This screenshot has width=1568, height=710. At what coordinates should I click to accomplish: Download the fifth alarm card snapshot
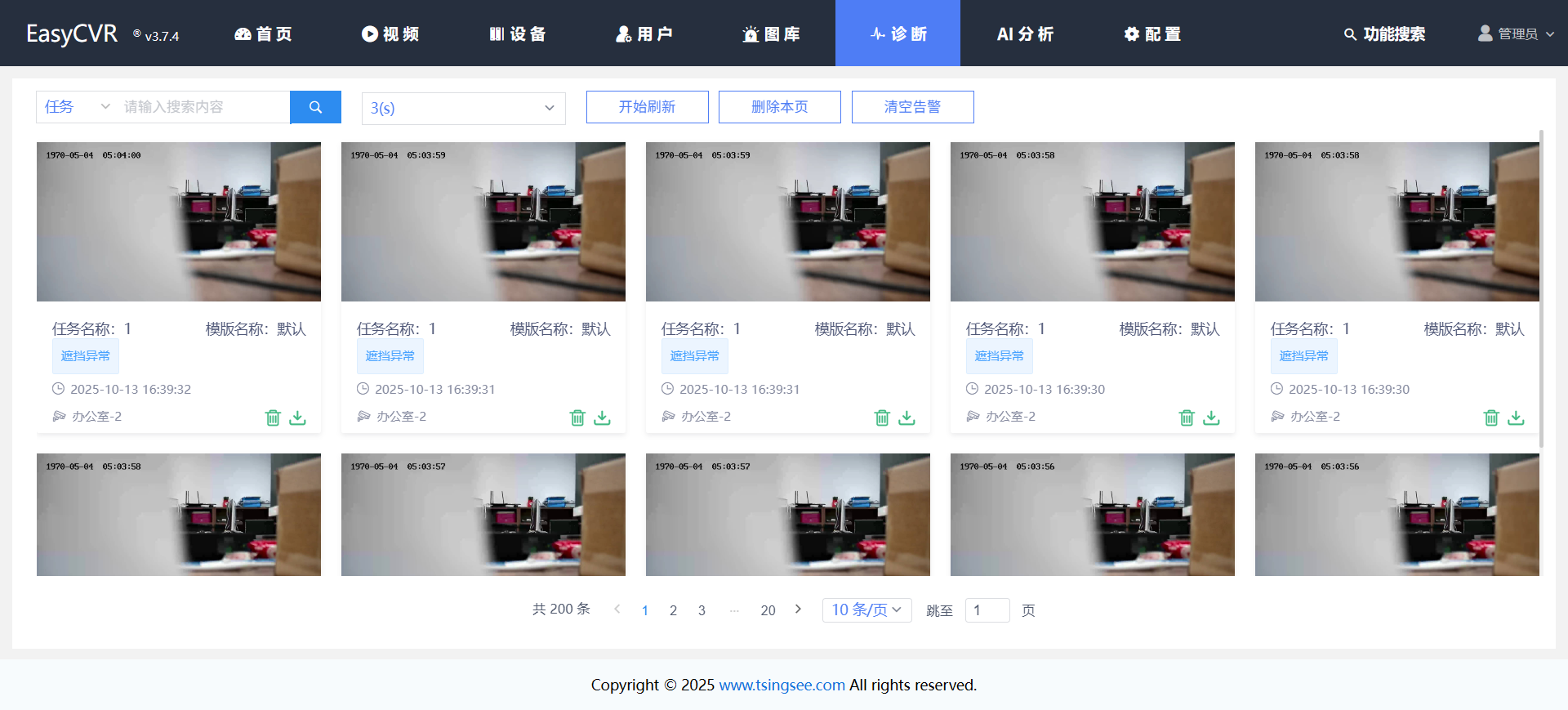click(1516, 418)
